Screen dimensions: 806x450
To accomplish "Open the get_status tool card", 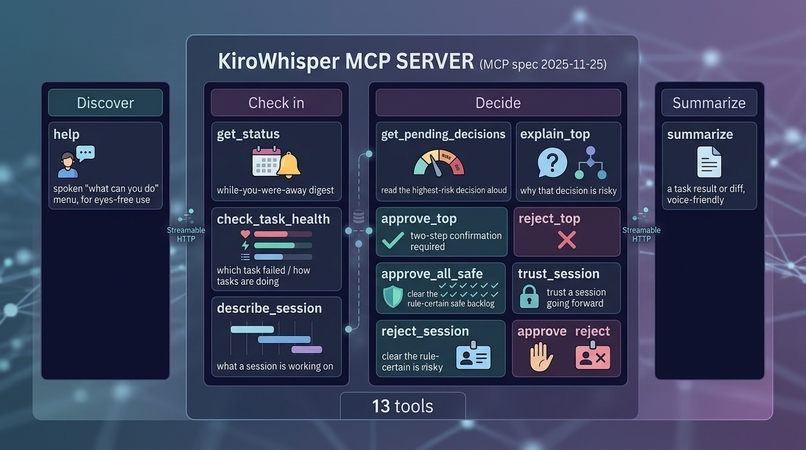I will [277, 161].
